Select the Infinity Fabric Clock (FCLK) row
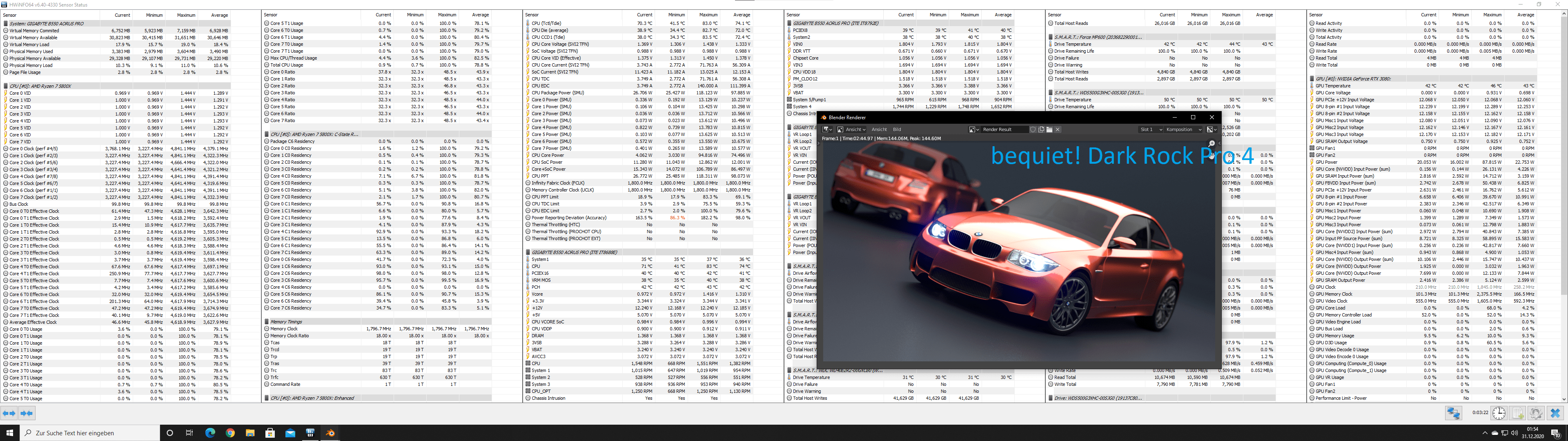The width and height of the screenshot is (1568, 441). tap(639, 183)
